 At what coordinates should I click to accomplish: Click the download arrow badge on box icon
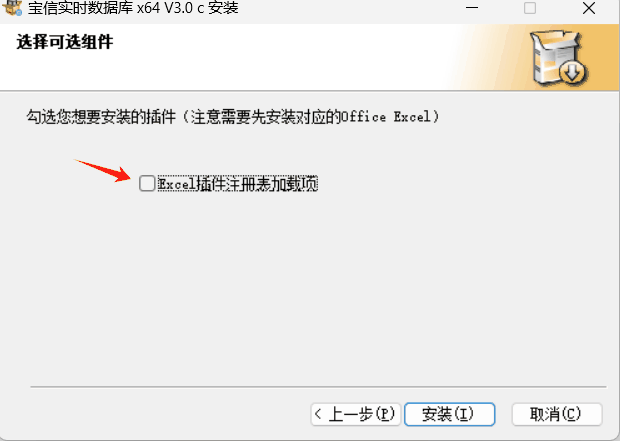[x=573, y=72]
